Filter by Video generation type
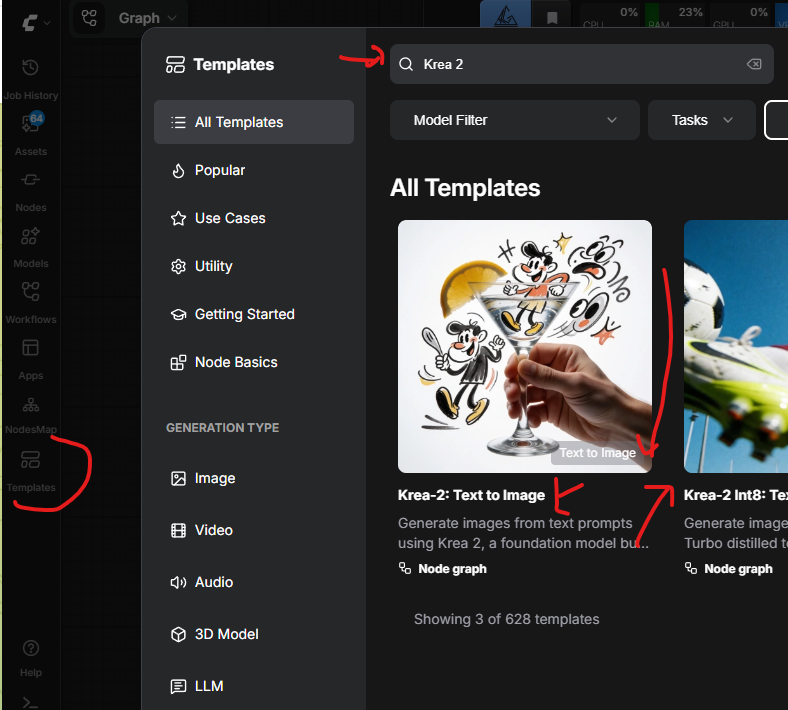 pos(254,530)
